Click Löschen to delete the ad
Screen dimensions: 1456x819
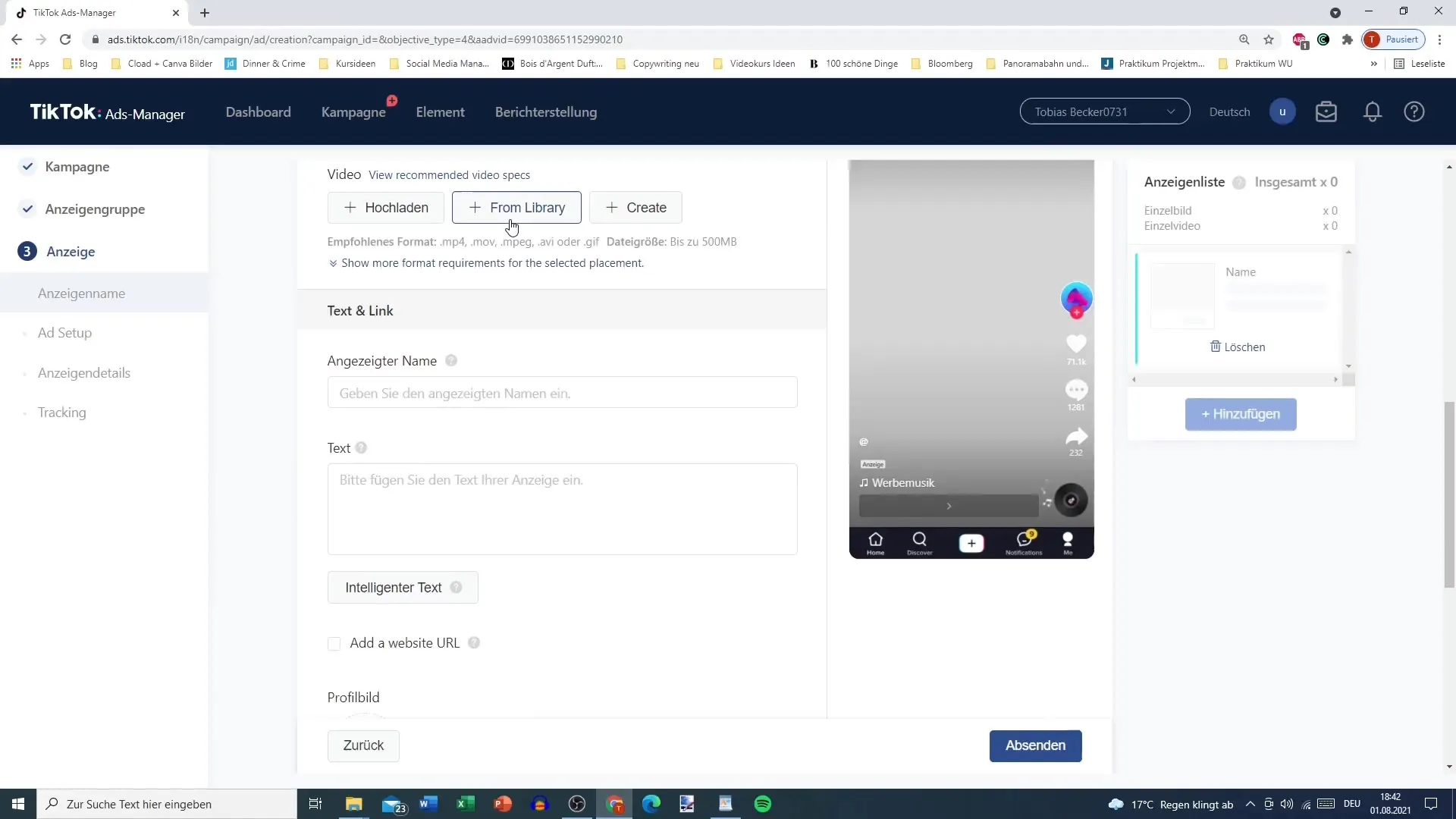pyautogui.click(x=1238, y=347)
